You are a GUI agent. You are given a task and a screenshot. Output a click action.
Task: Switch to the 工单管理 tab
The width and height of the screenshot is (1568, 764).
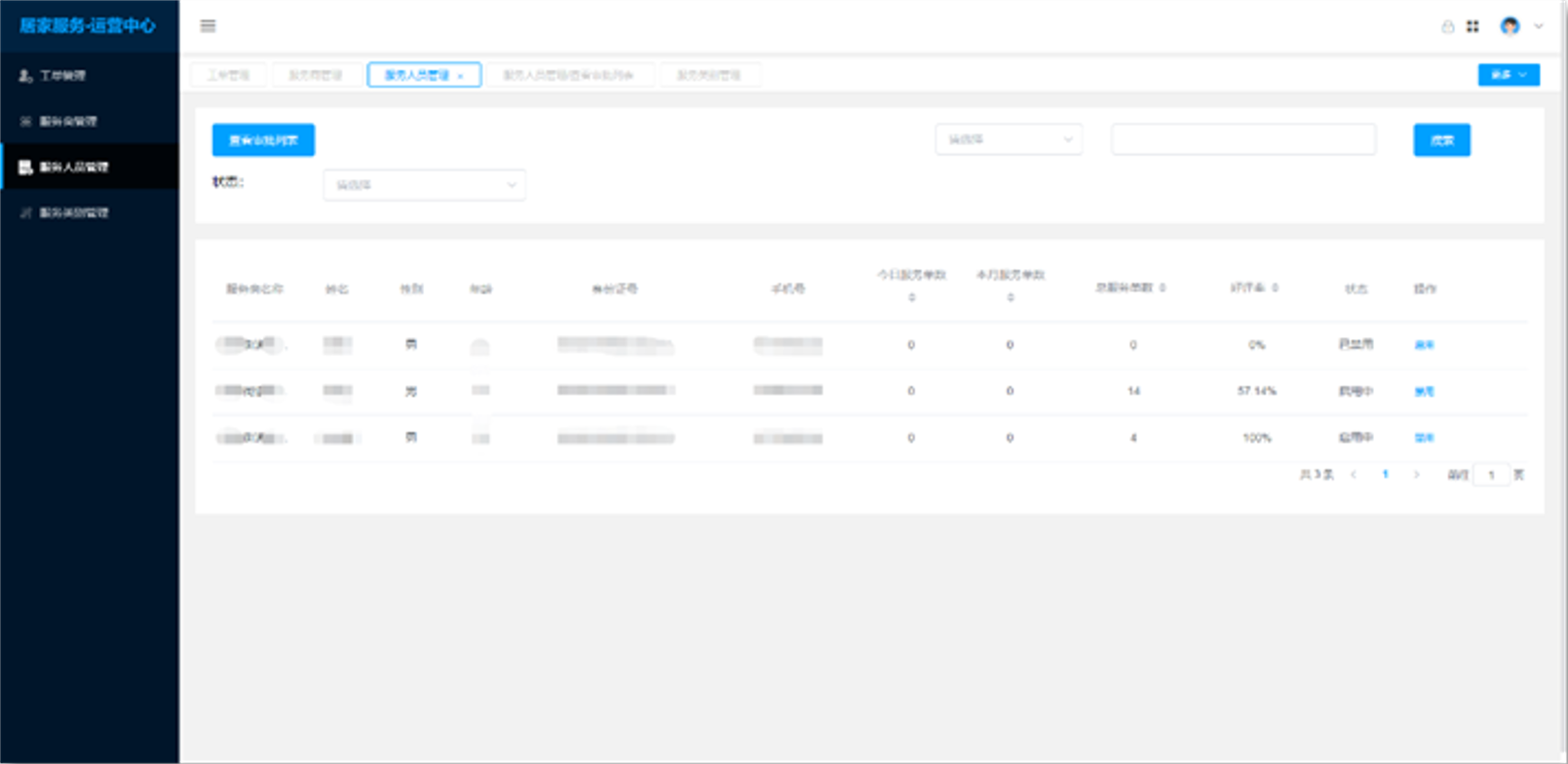click(228, 75)
